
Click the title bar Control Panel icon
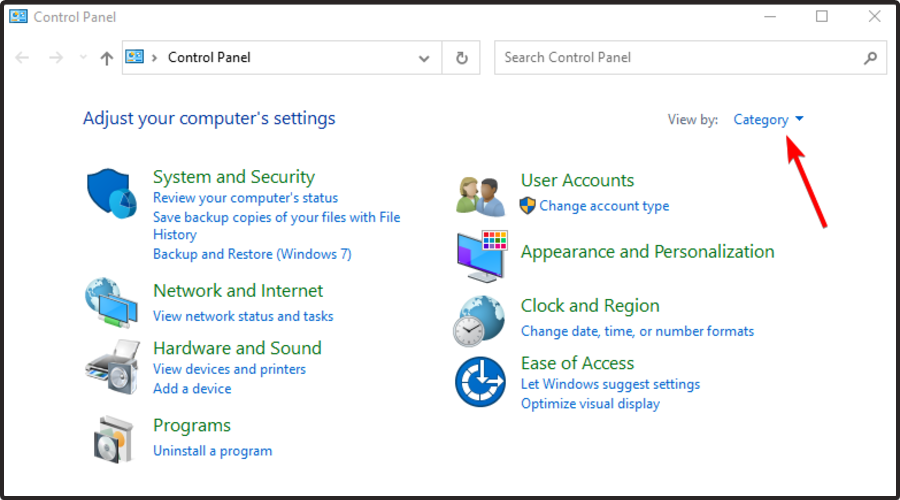[x=18, y=16]
